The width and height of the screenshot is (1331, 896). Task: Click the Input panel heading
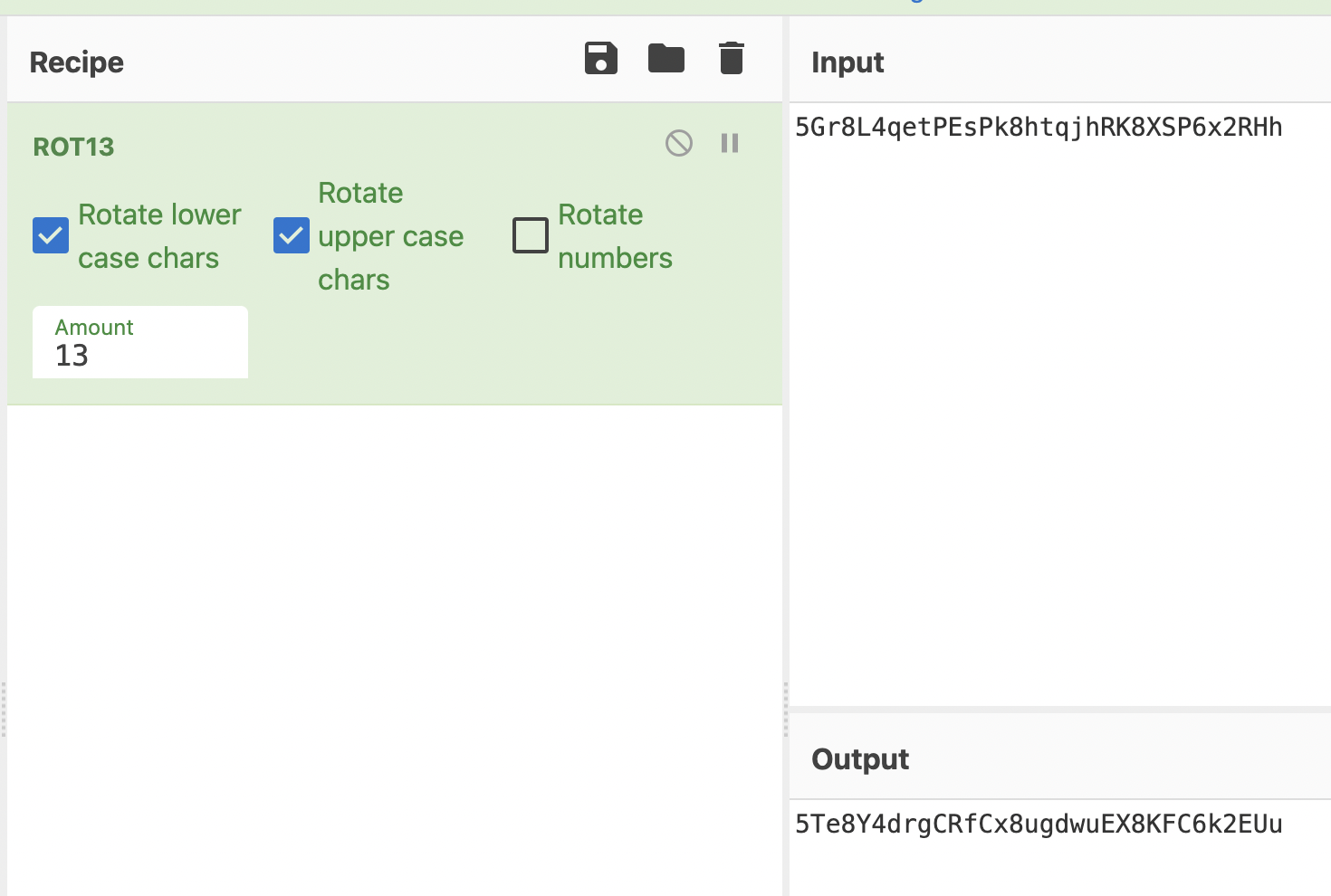tap(847, 62)
